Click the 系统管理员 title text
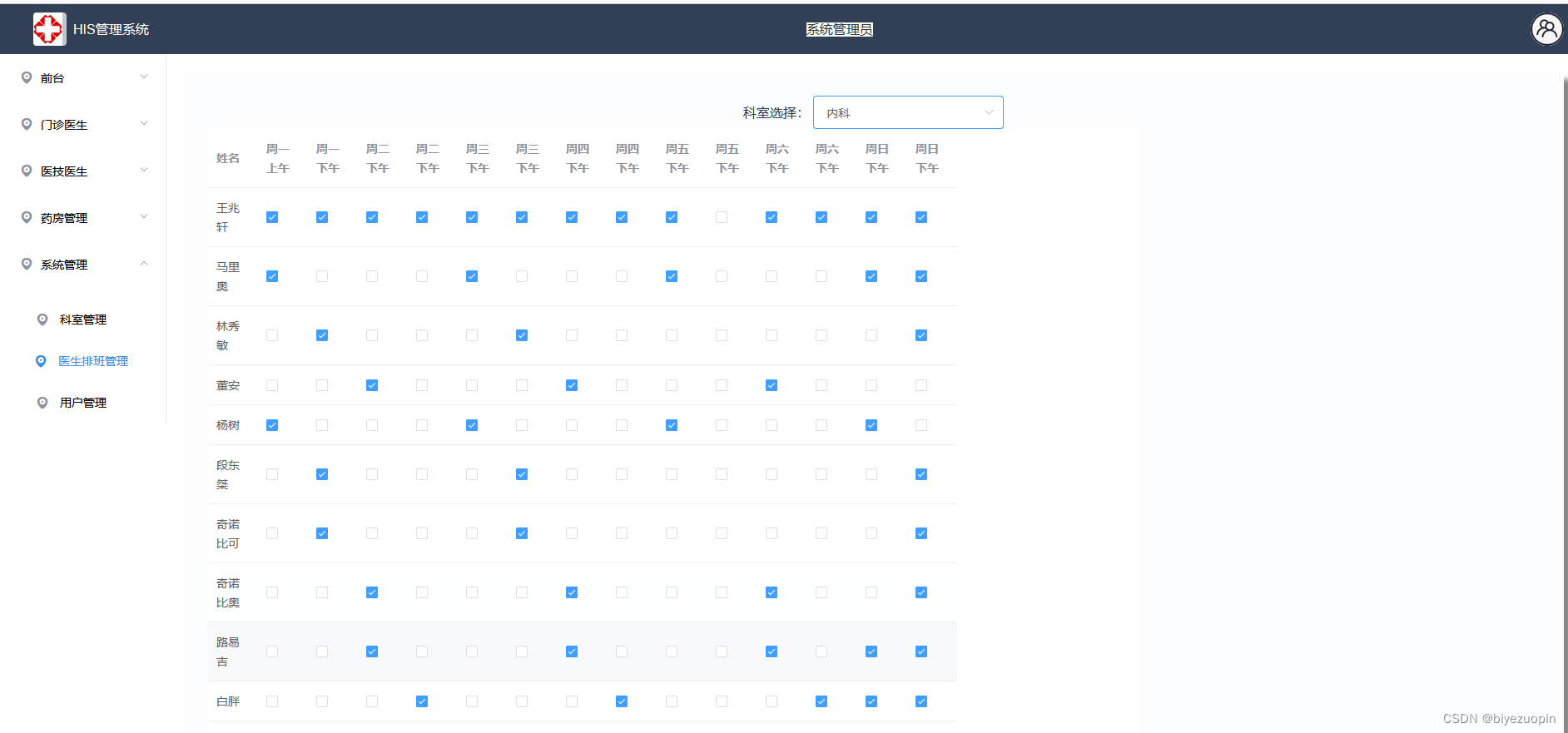Image resolution: width=1568 pixels, height=733 pixels. tap(839, 29)
